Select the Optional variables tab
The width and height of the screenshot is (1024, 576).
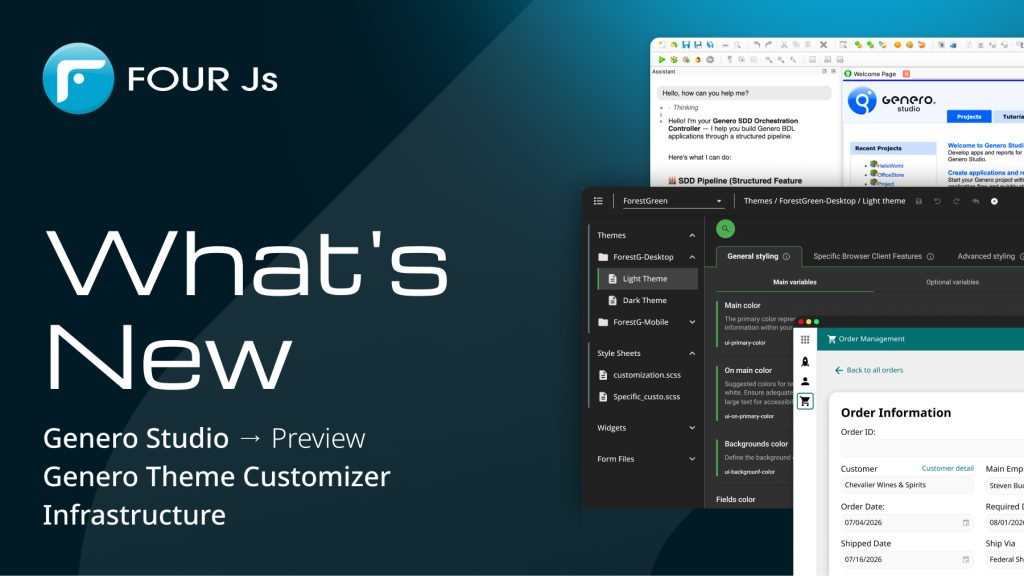952,282
